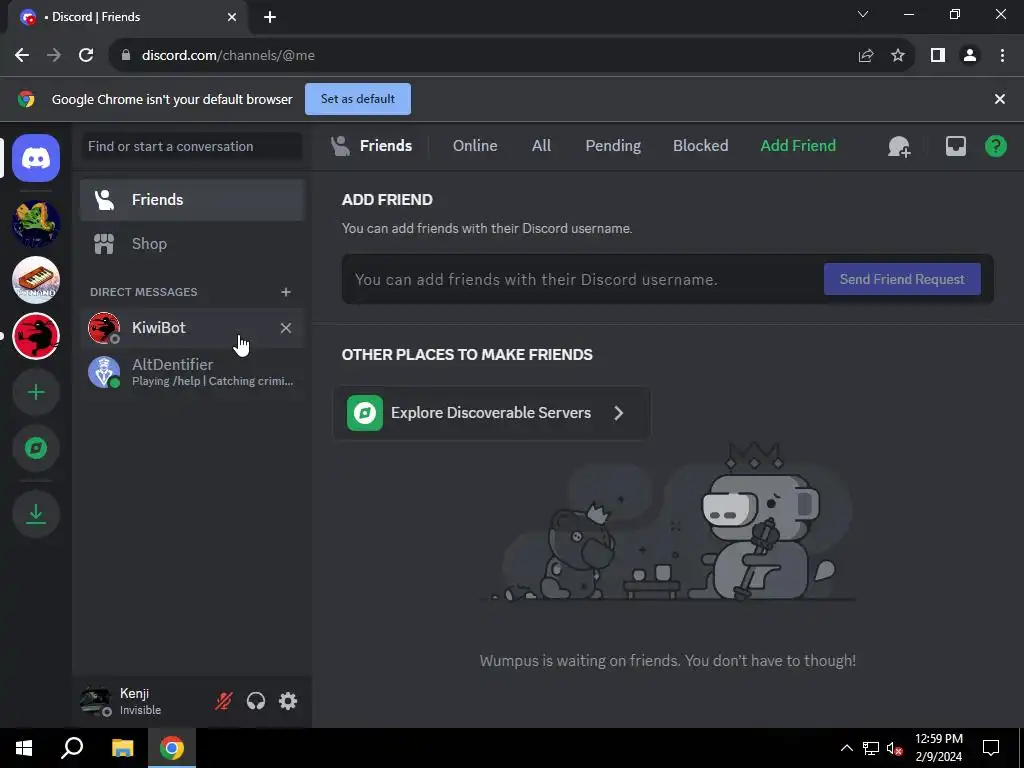Click the Find or start a conversation box
This screenshot has height=768, width=1024.
tap(192, 146)
